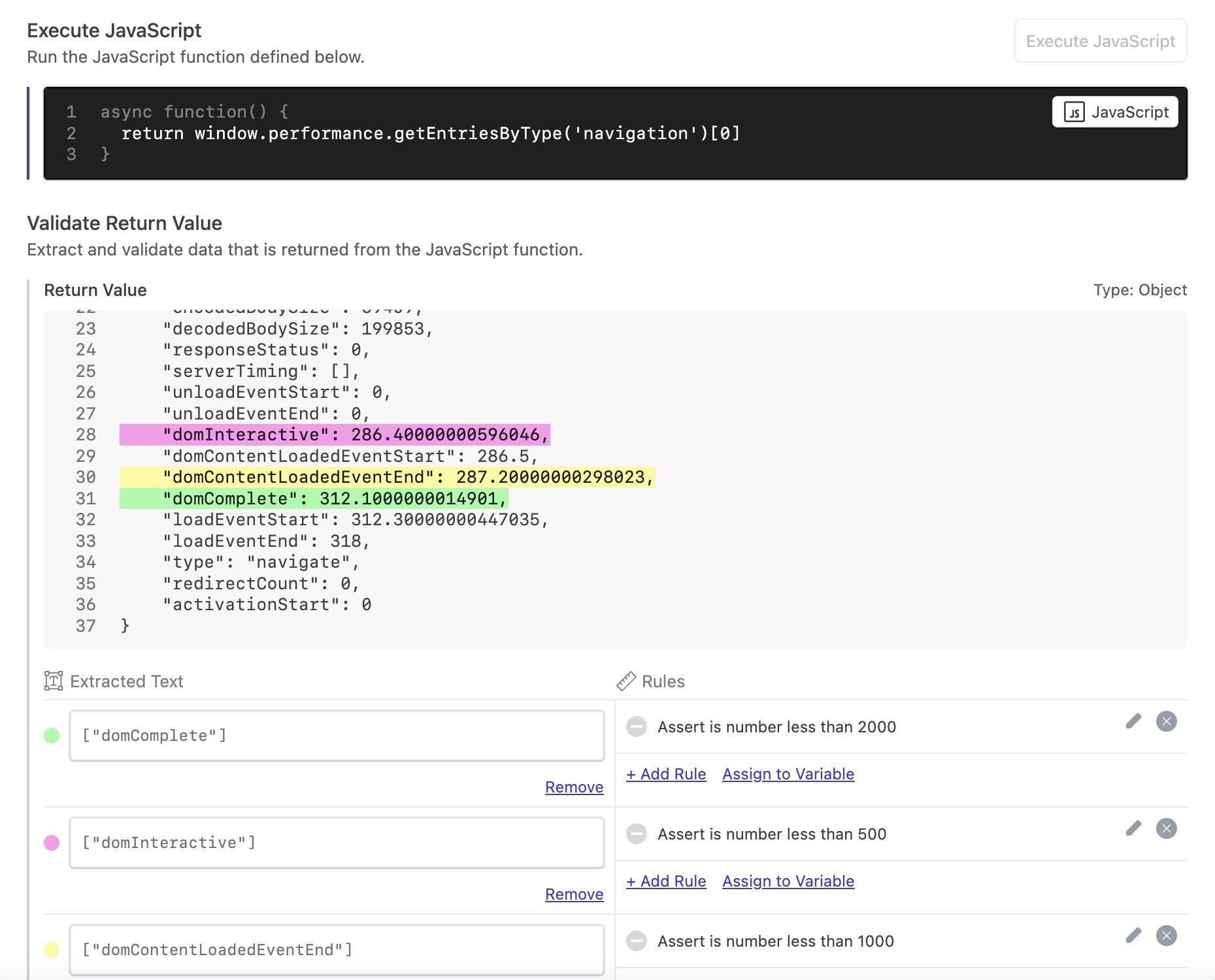Screen dimensions: 1215x980
Task: Click the pencil icon for the less-than-2000 assertion
Action: tap(1134, 721)
